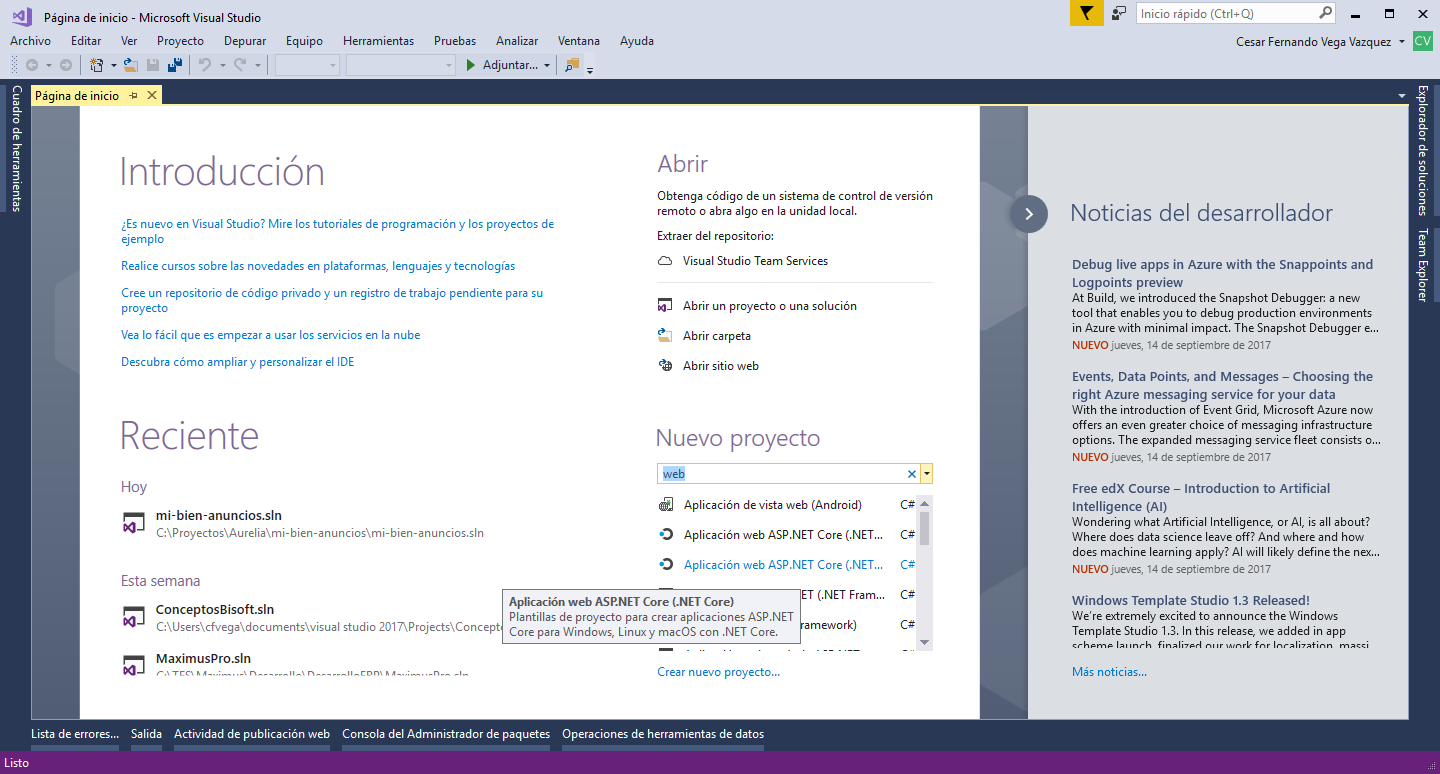Expand the Cesar Fernando Vega Vazquez account dropdown
This screenshot has width=1440, height=774.
[x=1403, y=41]
